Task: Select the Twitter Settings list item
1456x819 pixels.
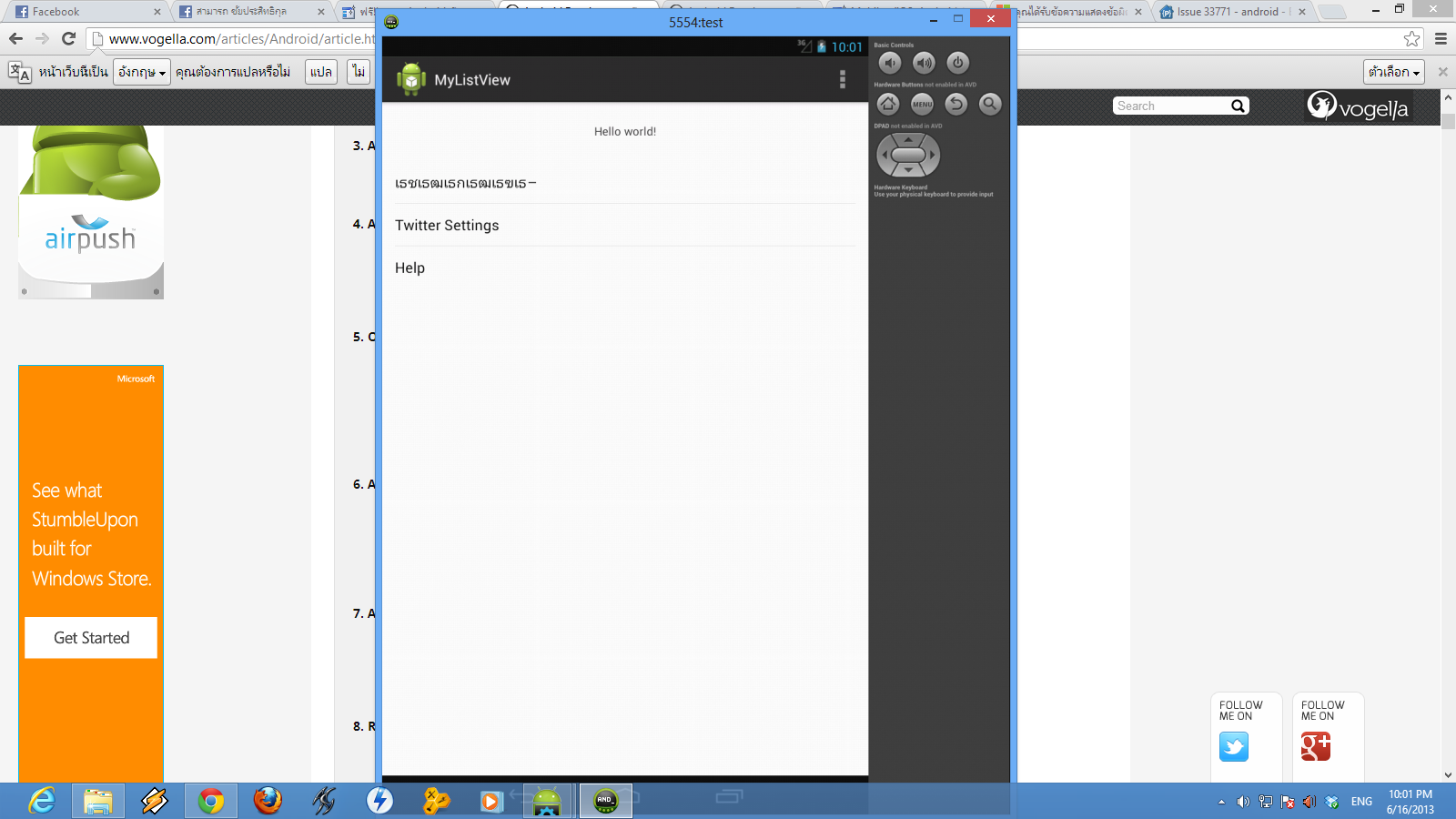Action: (625, 226)
